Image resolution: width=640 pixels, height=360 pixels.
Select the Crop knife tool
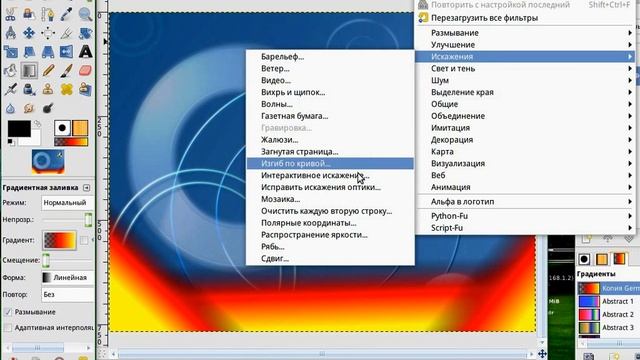coord(67,33)
